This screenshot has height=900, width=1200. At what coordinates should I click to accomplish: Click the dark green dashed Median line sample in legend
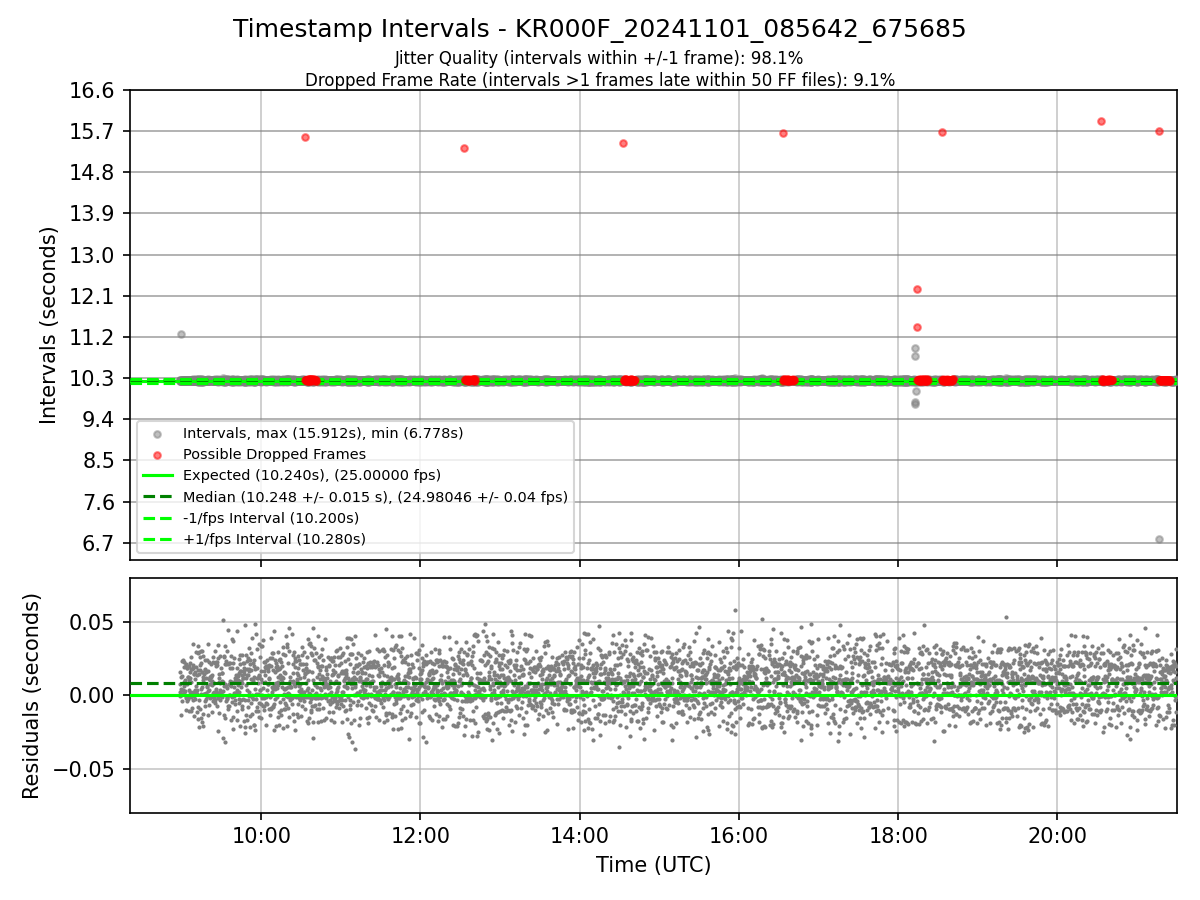point(157,497)
